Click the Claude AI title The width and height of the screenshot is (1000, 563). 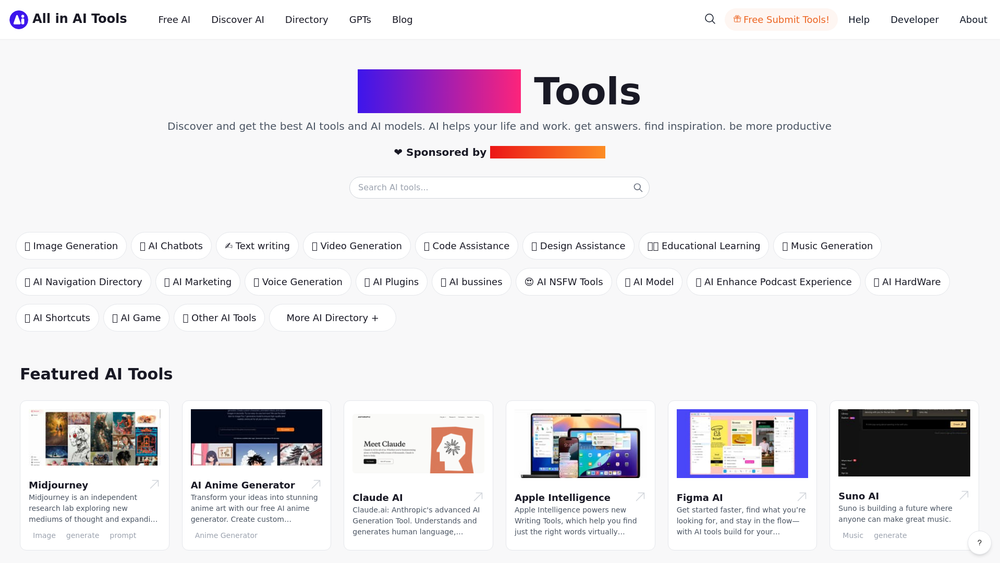click(378, 497)
